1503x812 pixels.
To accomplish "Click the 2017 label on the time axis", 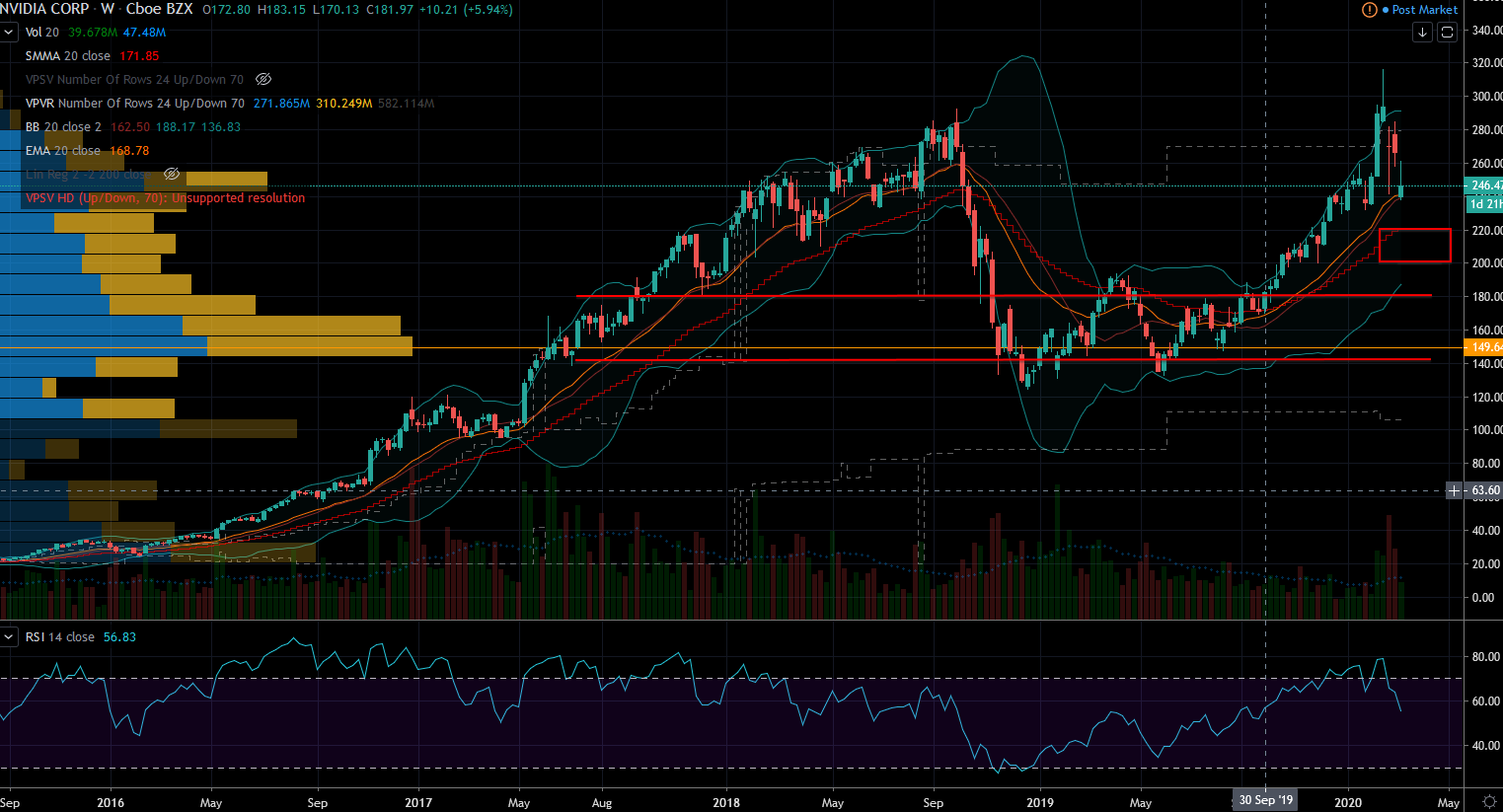I will (x=418, y=803).
